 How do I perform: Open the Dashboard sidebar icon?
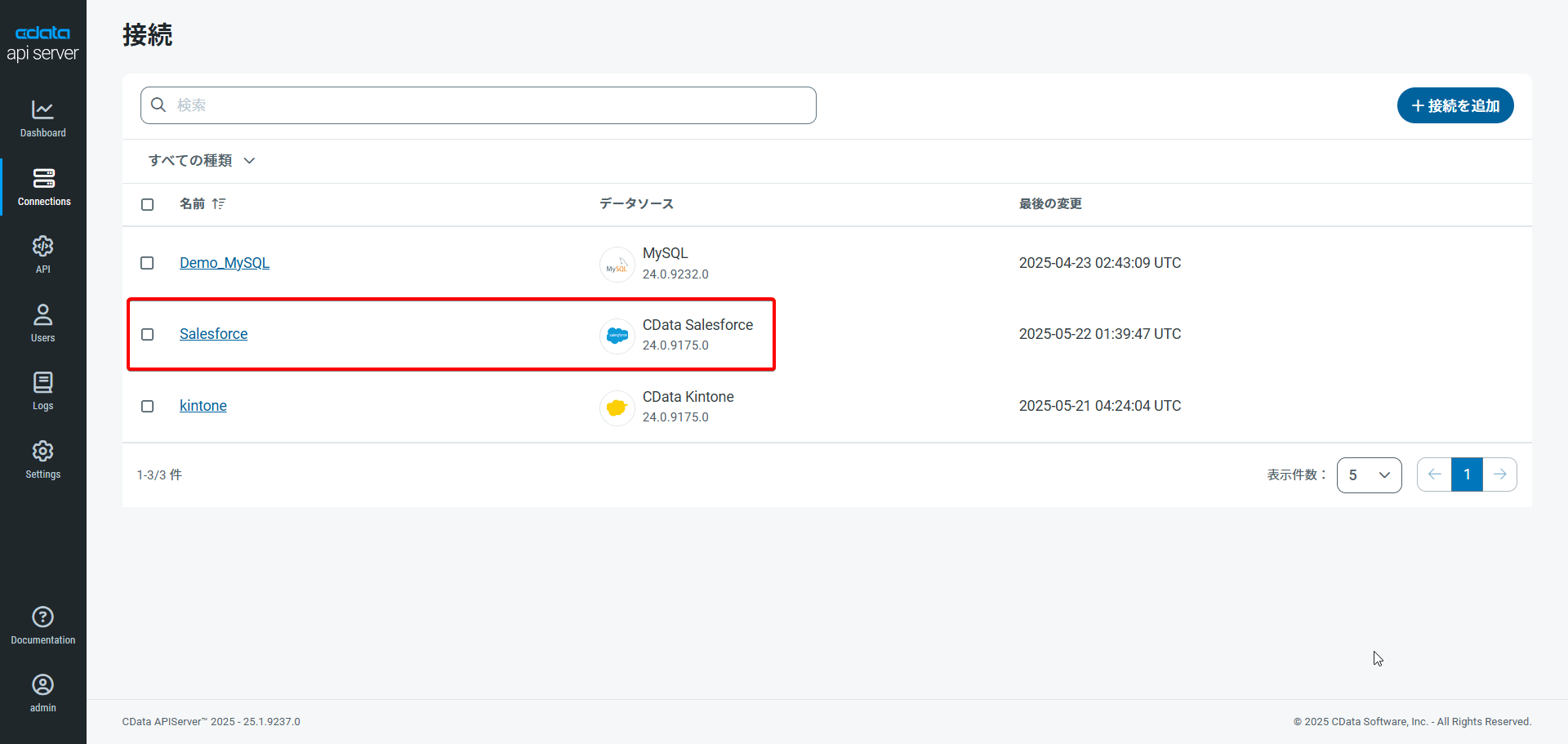(x=42, y=110)
